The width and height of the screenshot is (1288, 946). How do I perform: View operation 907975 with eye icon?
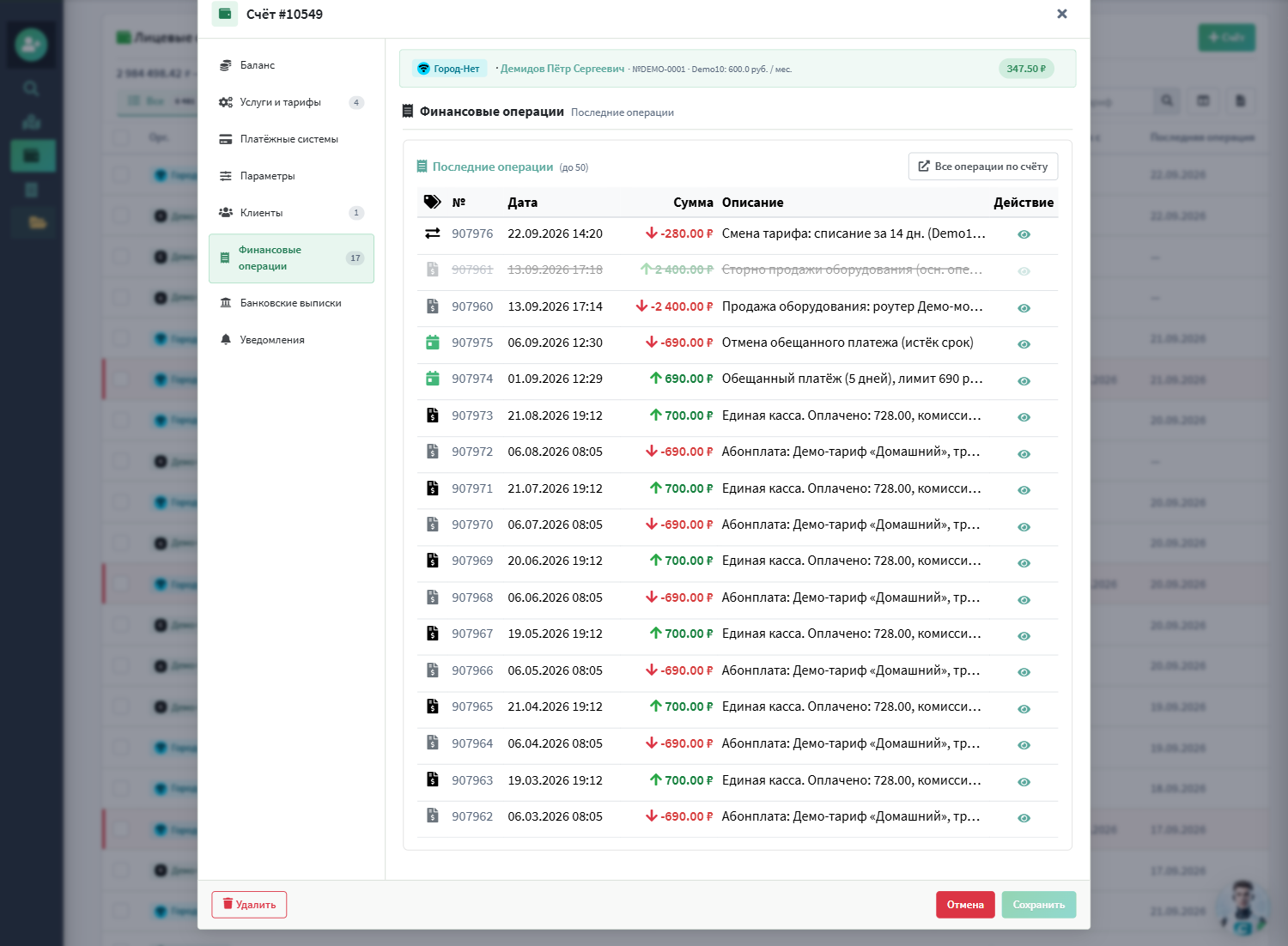[x=1024, y=344]
